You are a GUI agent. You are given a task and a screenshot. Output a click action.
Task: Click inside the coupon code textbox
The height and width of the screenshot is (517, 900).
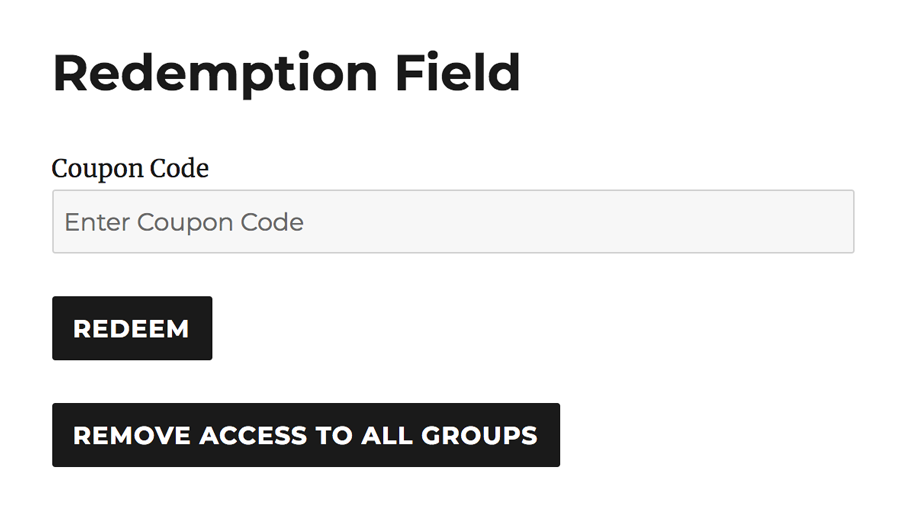[452, 221]
